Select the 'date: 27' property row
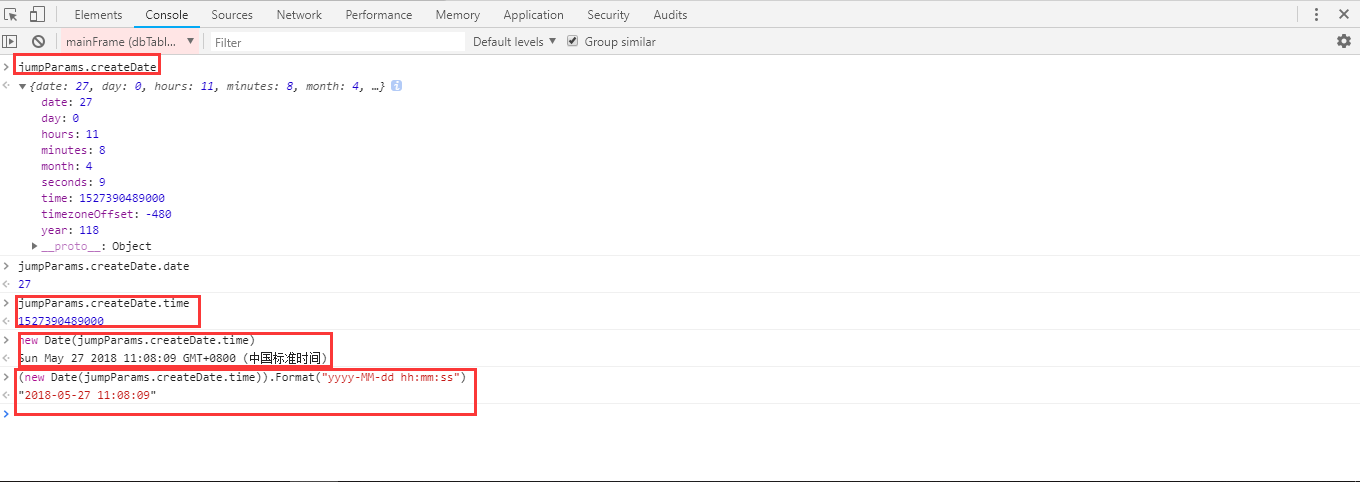The height and width of the screenshot is (482, 1360). [67, 102]
